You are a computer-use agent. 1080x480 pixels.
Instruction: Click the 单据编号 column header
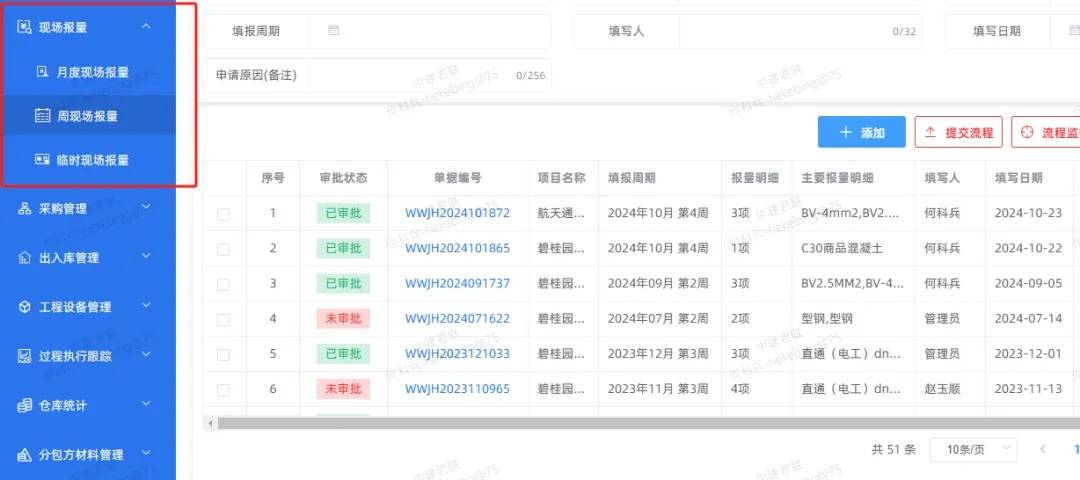pyautogui.click(x=457, y=178)
